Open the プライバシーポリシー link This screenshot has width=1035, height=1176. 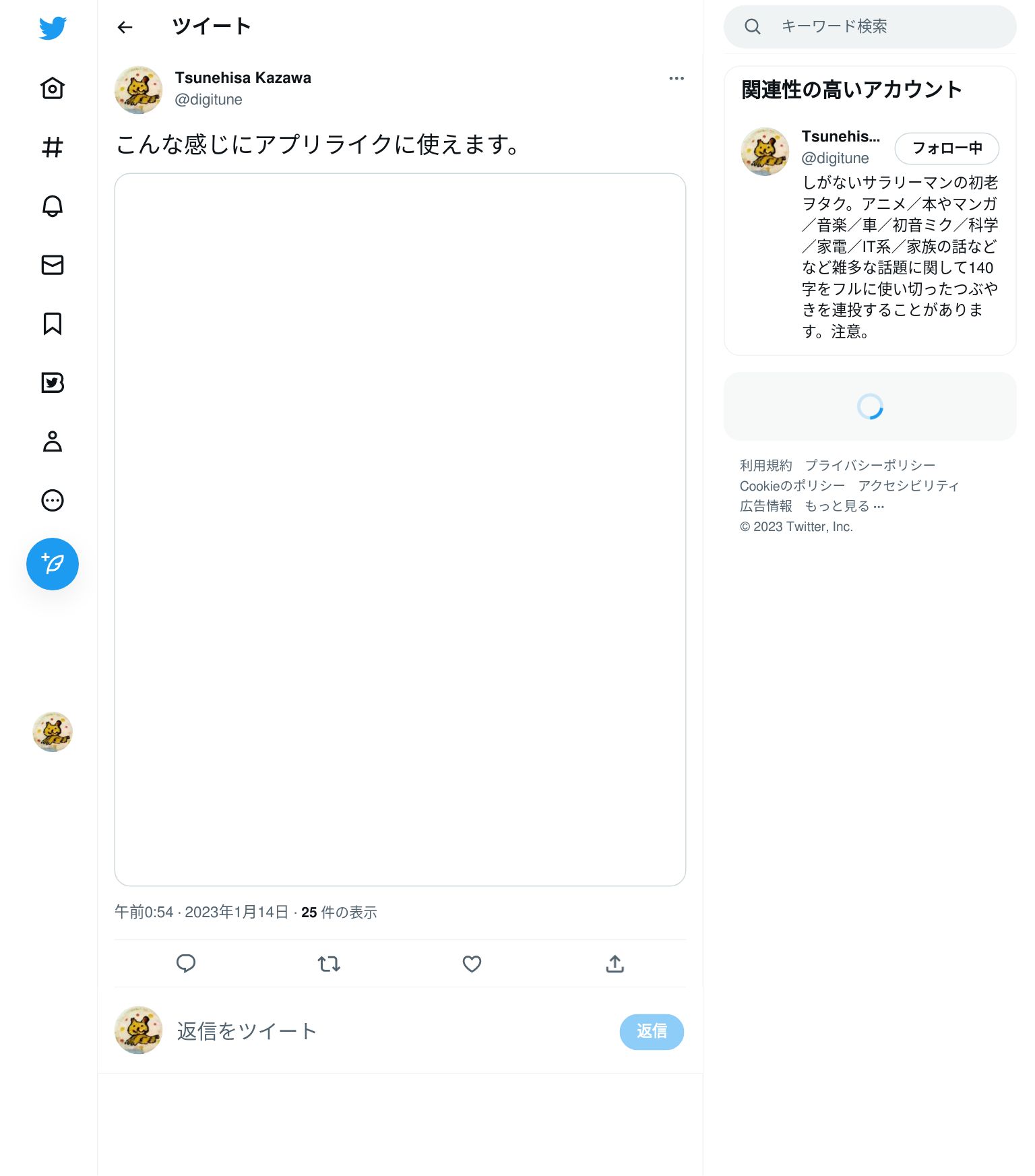[x=870, y=466]
